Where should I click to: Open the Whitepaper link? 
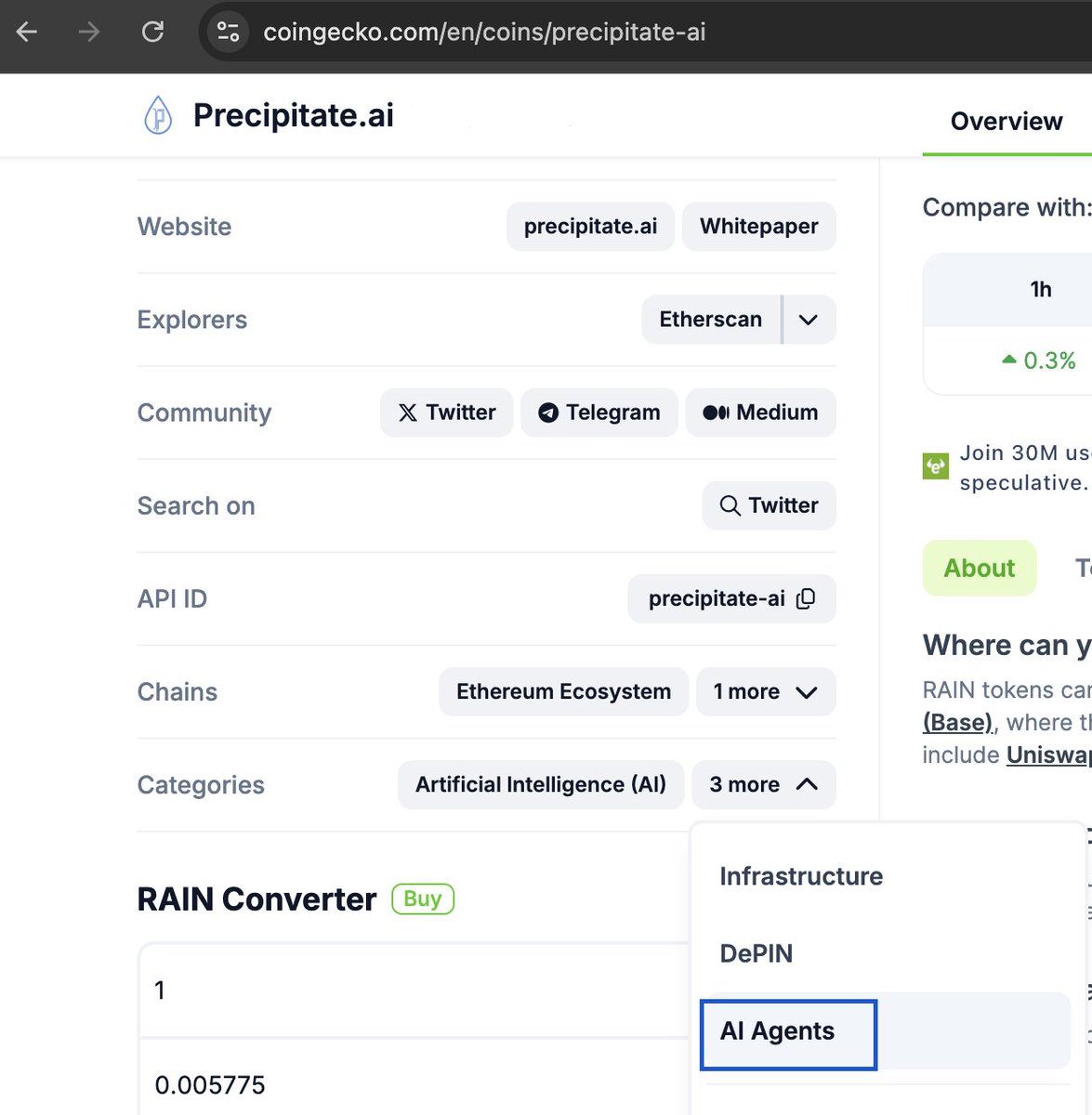pos(758,227)
